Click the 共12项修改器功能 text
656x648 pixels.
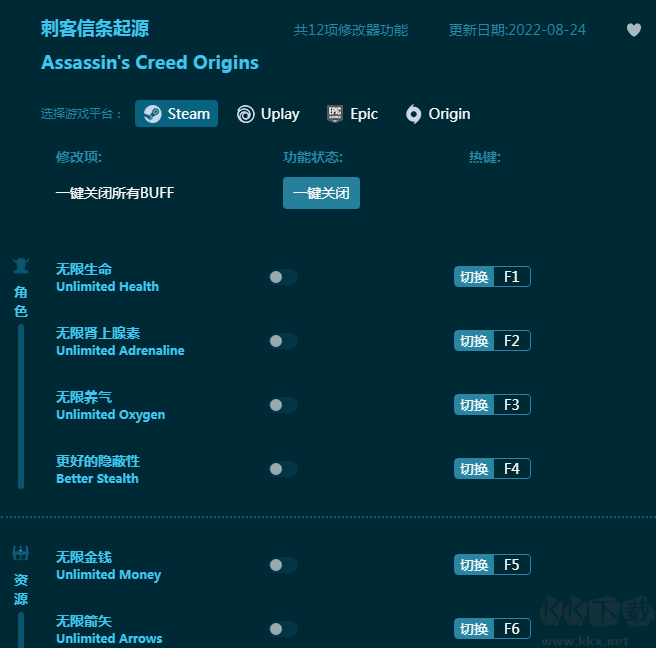351,30
